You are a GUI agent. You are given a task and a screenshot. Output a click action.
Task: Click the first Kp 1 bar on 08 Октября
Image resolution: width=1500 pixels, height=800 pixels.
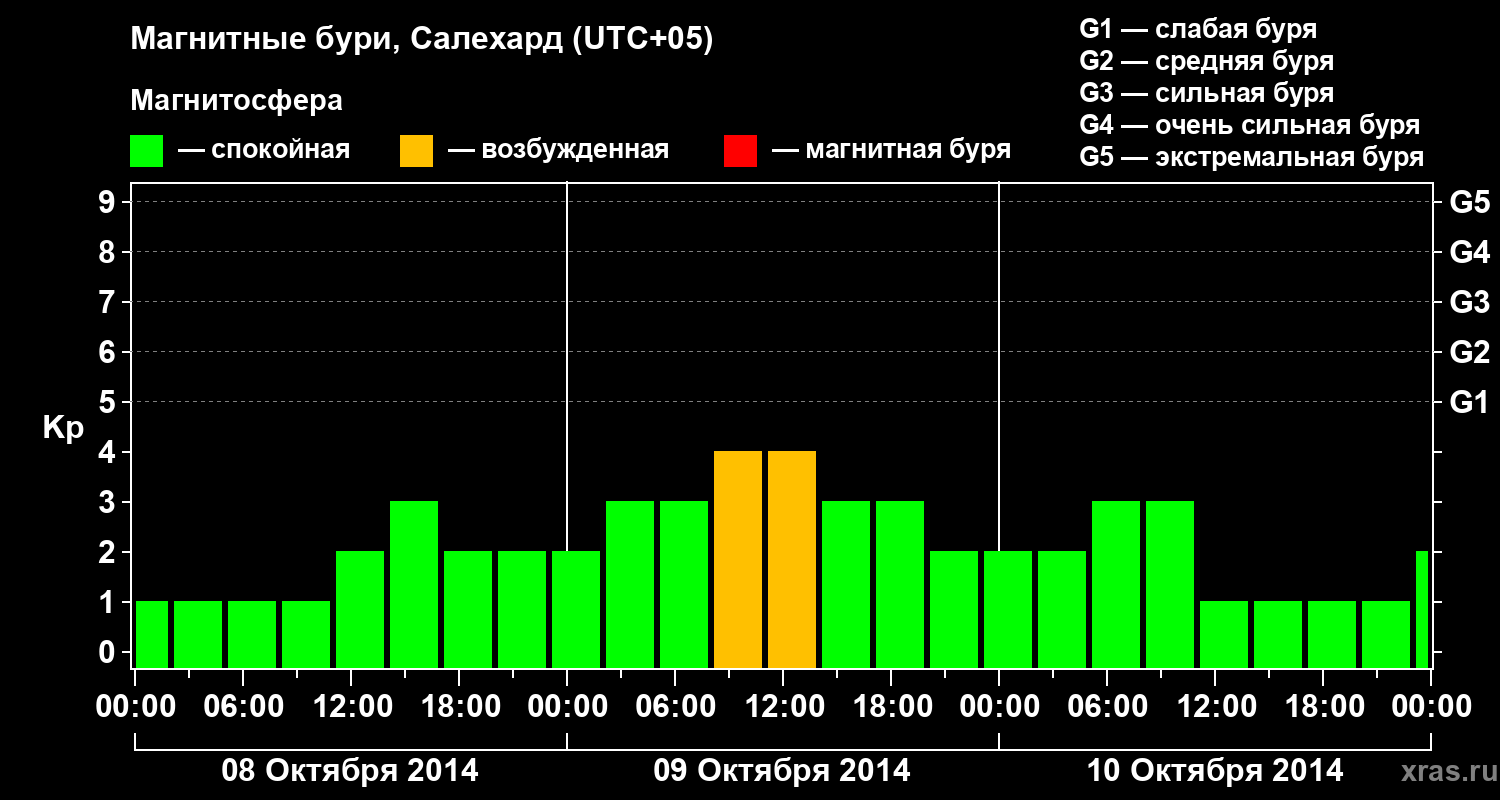coord(152,635)
